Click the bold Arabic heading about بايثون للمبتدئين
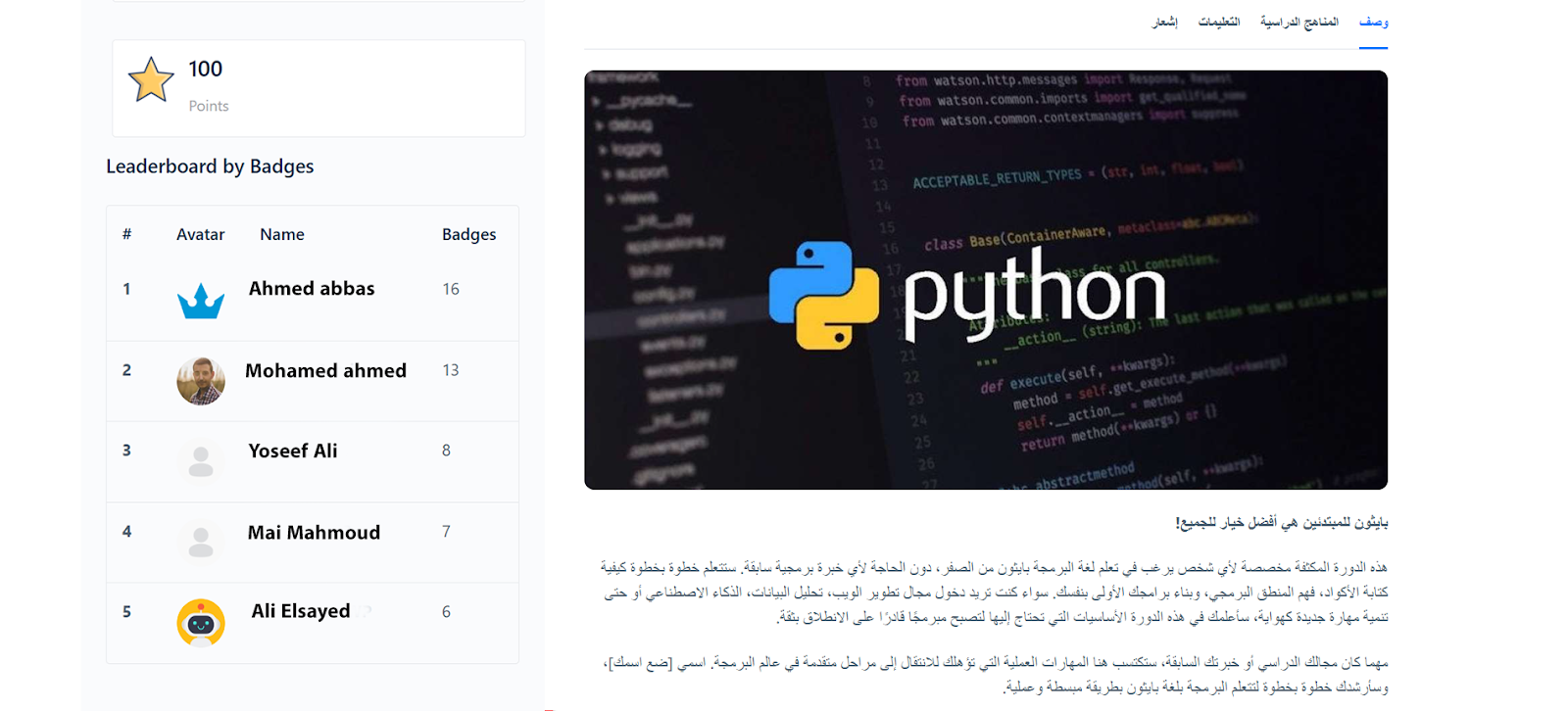This screenshot has height=711, width=1568. pyautogui.click(x=1282, y=523)
